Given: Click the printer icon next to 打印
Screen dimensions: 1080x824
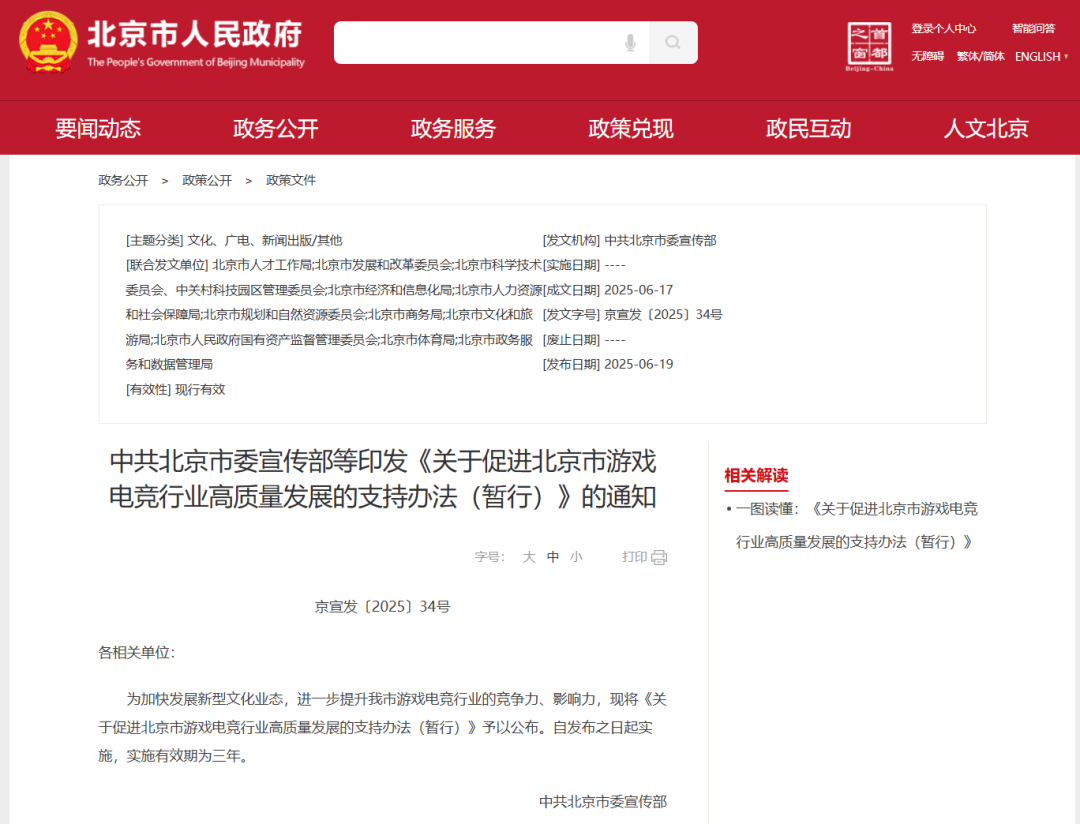Looking at the screenshot, I should (659, 557).
